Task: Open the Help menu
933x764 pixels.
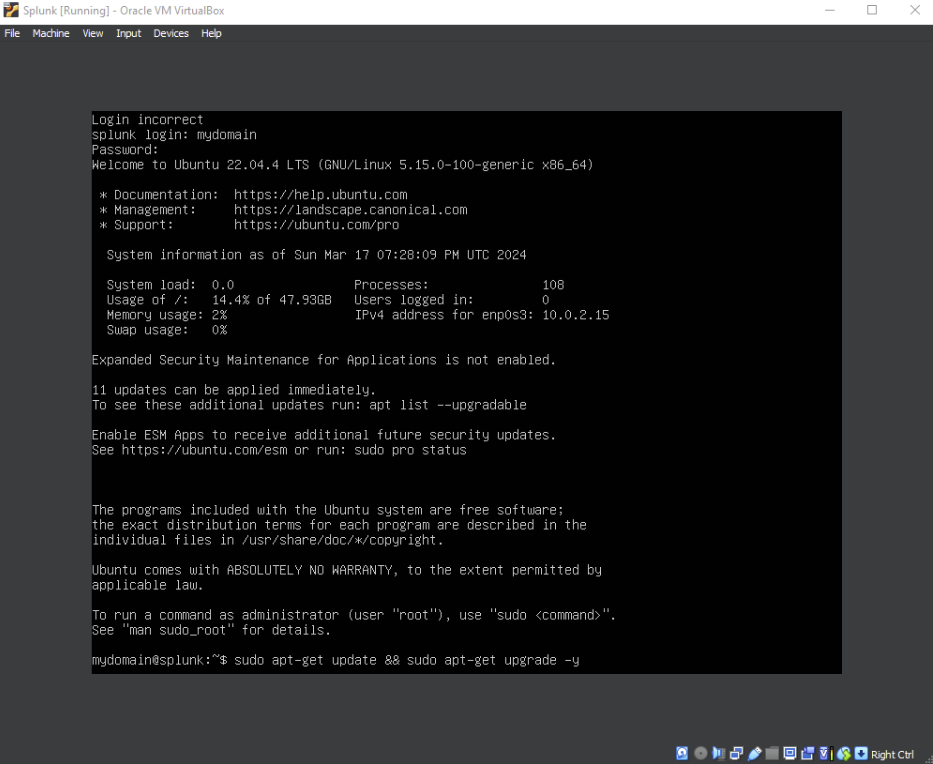Action: pyautogui.click(x=211, y=33)
